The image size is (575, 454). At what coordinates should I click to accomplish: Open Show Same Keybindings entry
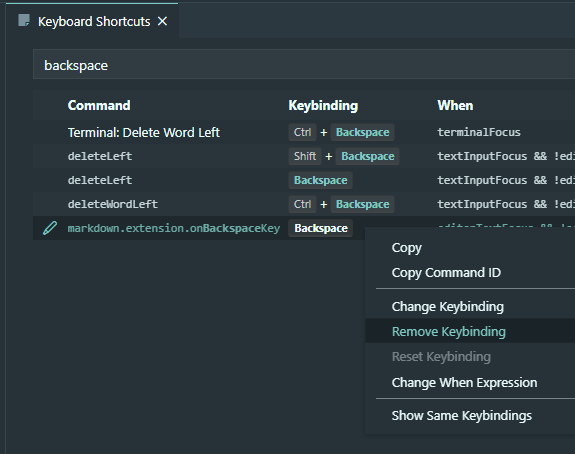462,415
